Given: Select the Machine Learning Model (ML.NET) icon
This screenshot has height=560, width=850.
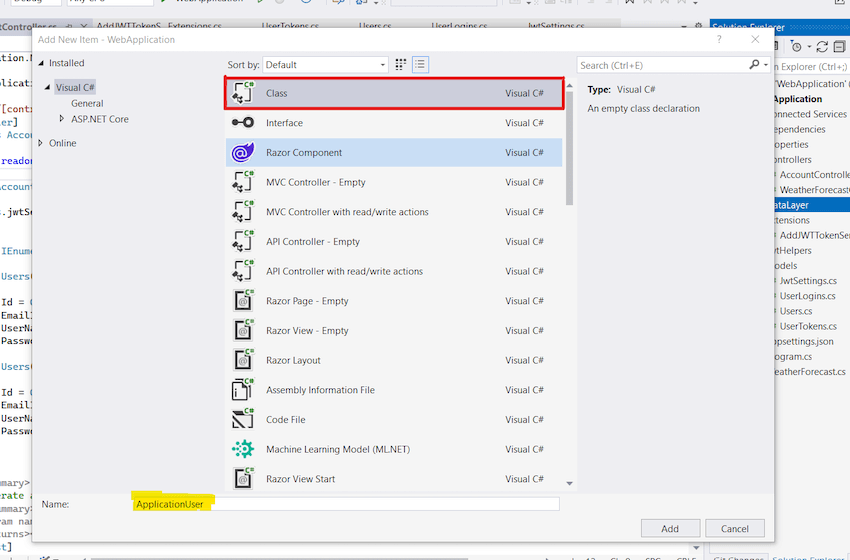Looking at the screenshot, I should click(x=243, y=449).
